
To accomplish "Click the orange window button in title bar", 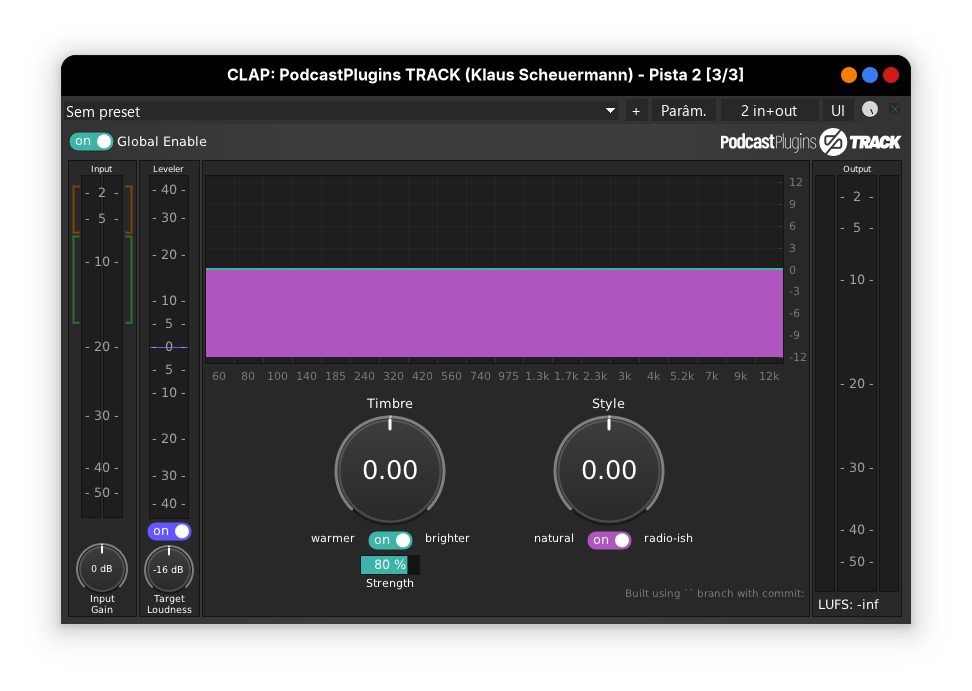I will pyautogui.click(x=849, y=75).
